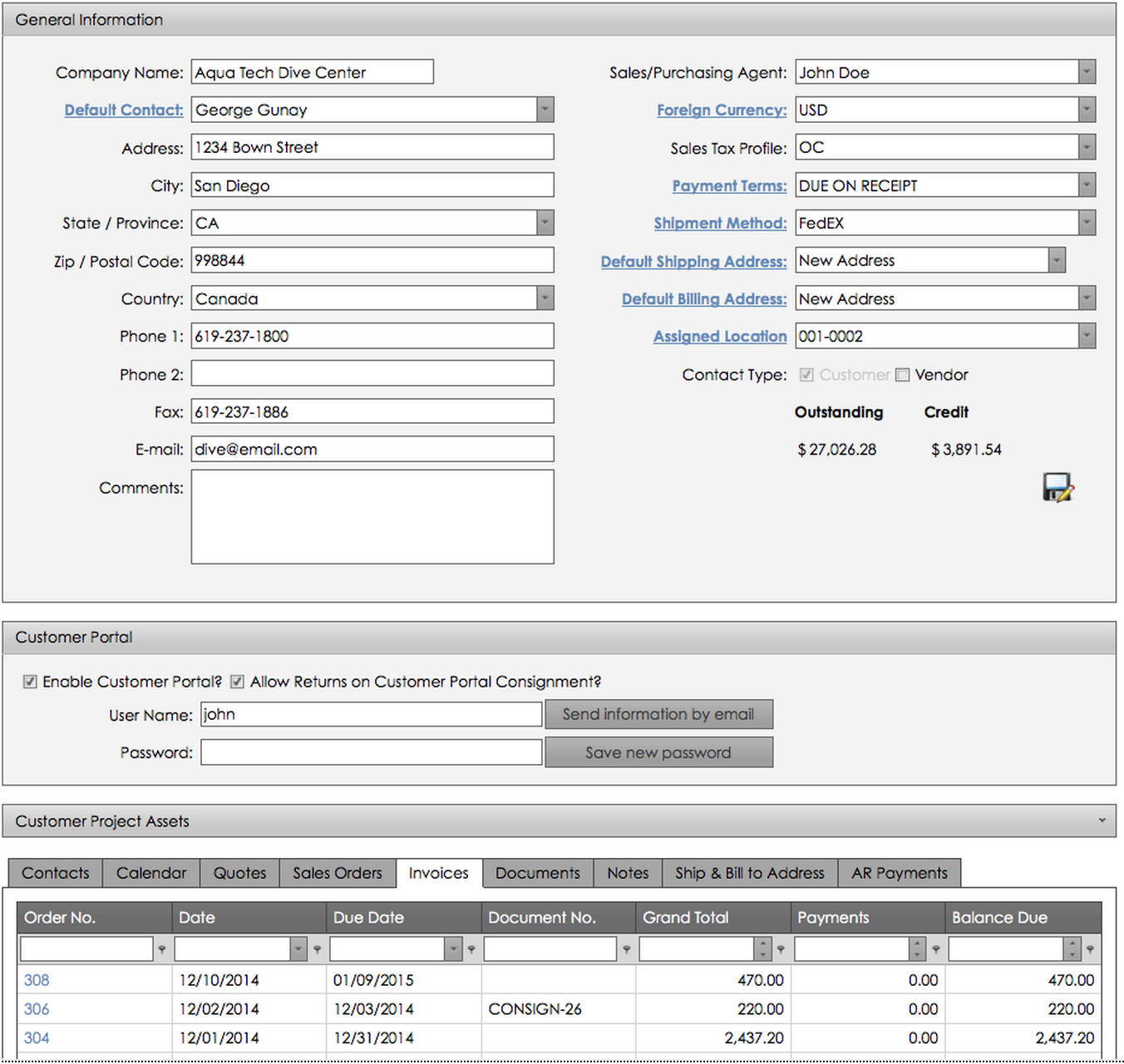Click the User Name field containing john

click(x=372, y=714)
